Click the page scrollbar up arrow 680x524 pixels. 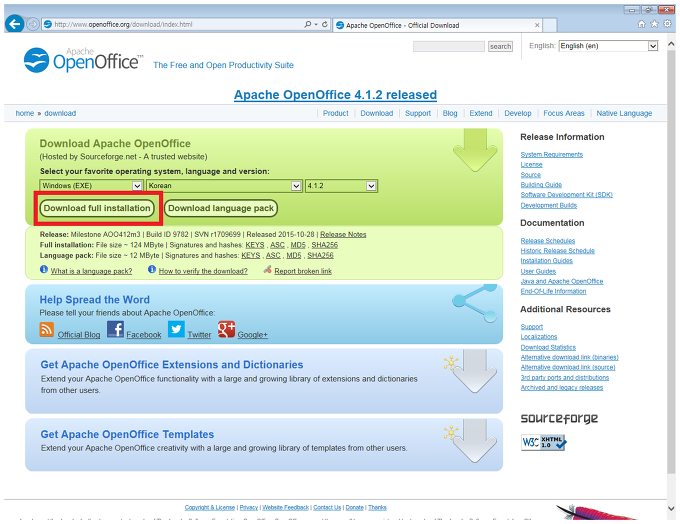pos(671,44)
